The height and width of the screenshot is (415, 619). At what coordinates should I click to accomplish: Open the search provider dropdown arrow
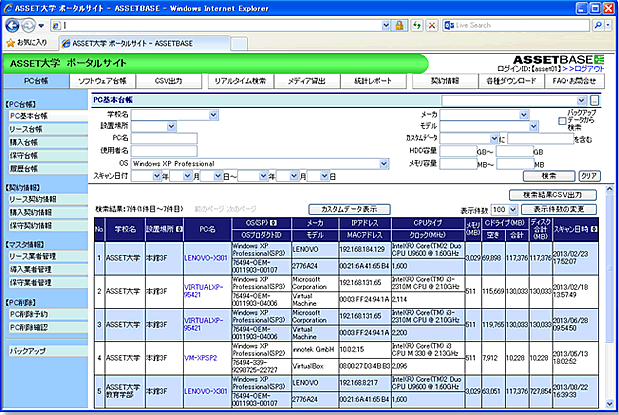(x=608, y=25)
